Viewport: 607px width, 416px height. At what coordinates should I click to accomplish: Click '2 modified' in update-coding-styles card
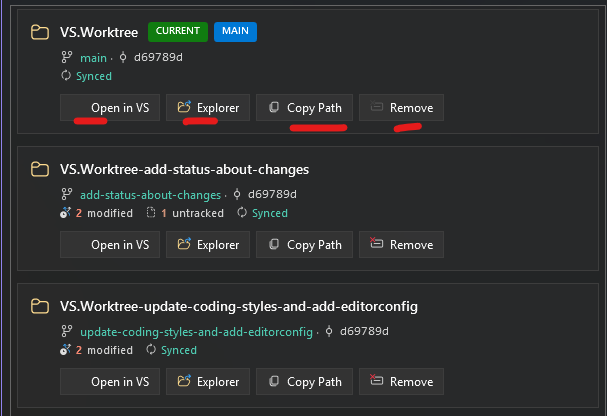point(104,350)
